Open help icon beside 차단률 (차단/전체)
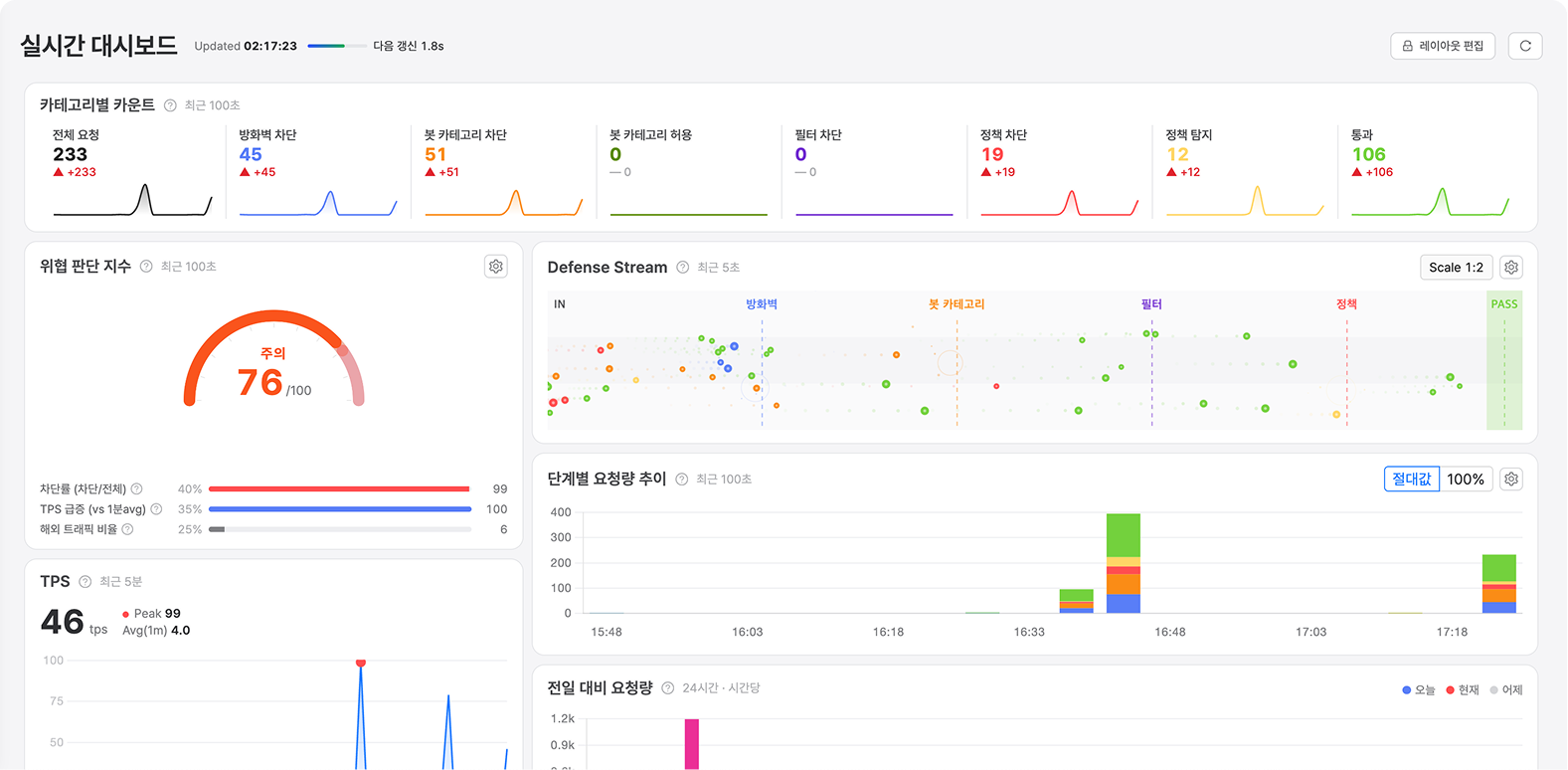 [137, 489]
